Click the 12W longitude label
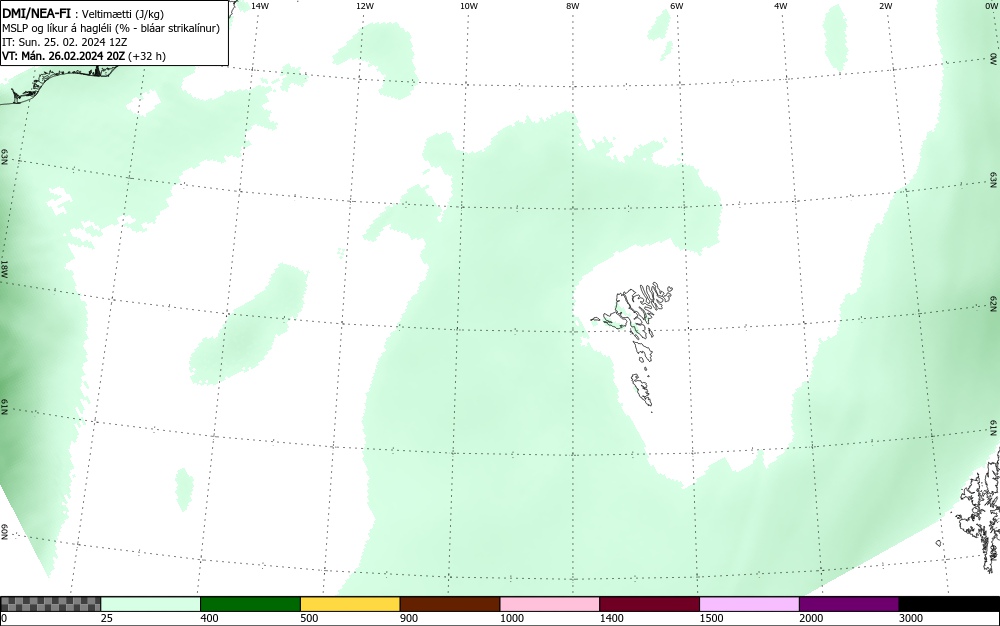1000x626 pixels. click(x=365, y=6)
